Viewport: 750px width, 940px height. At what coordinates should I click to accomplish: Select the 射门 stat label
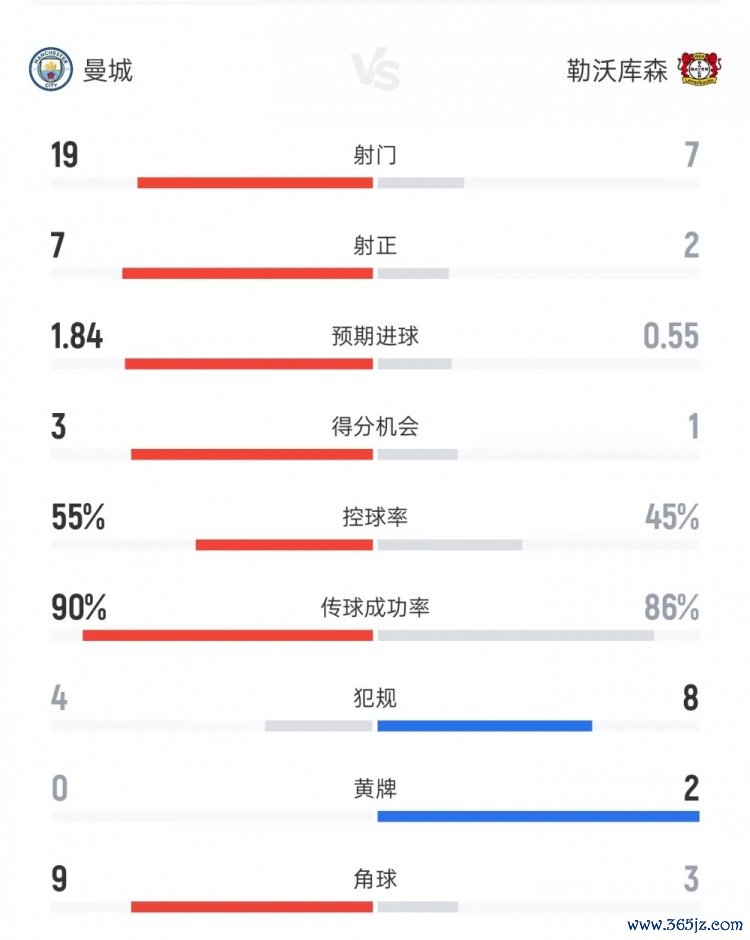tap(375, 155)
